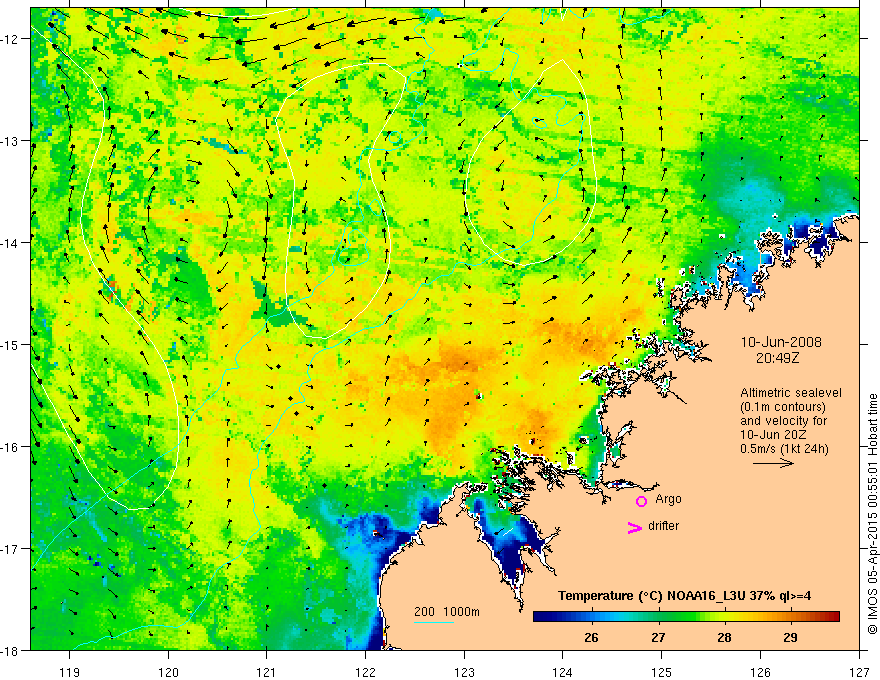The height and width of the screenshot is (680, 880).
Task: Click the 'Argo' legend label
Action: [x=668, y=499]
